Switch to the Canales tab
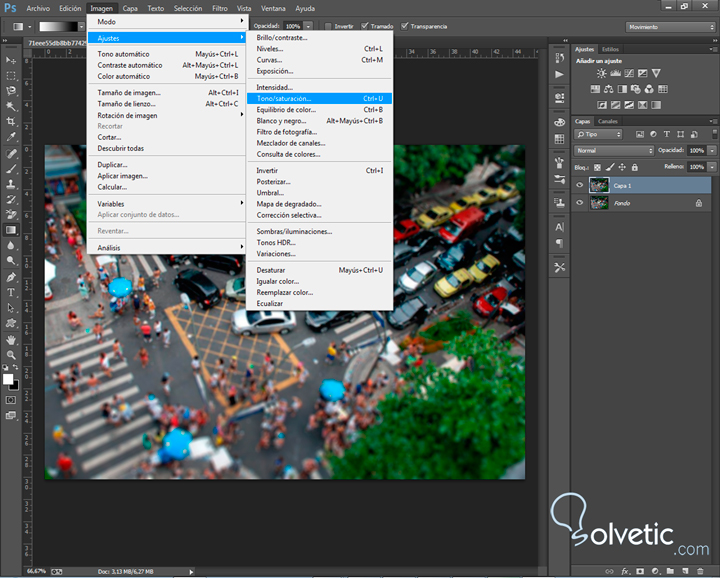The height and width of the screenshot is (578, 720). (608, 121)
